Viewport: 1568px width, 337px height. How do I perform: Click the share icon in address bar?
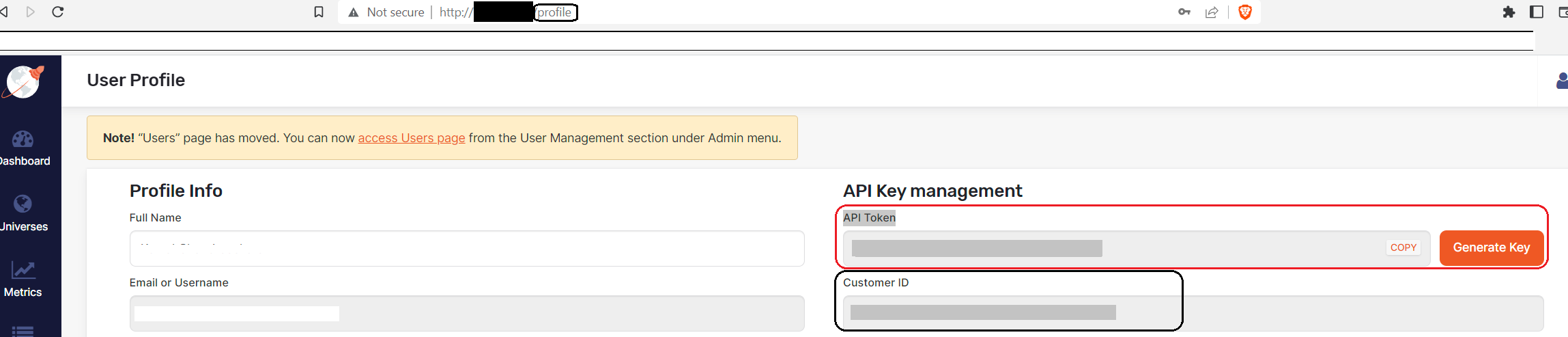point(1212,12)
